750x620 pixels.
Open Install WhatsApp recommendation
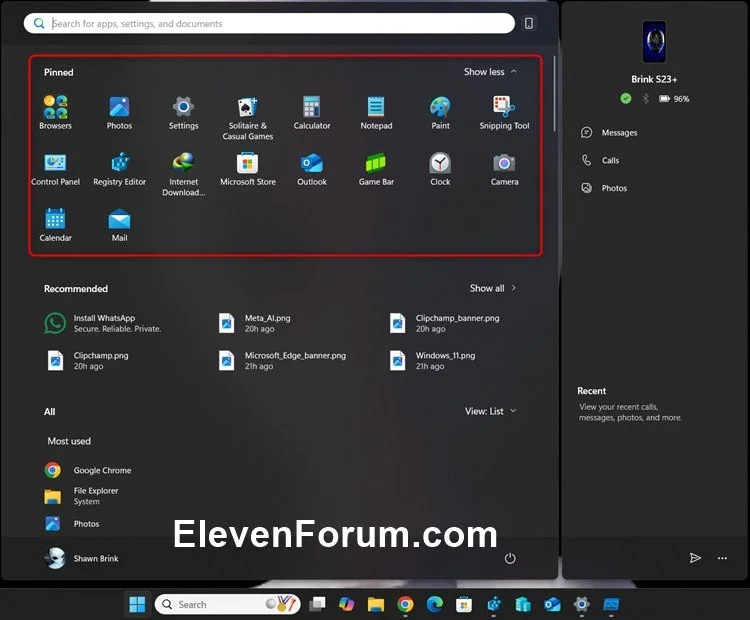(103, 323)
